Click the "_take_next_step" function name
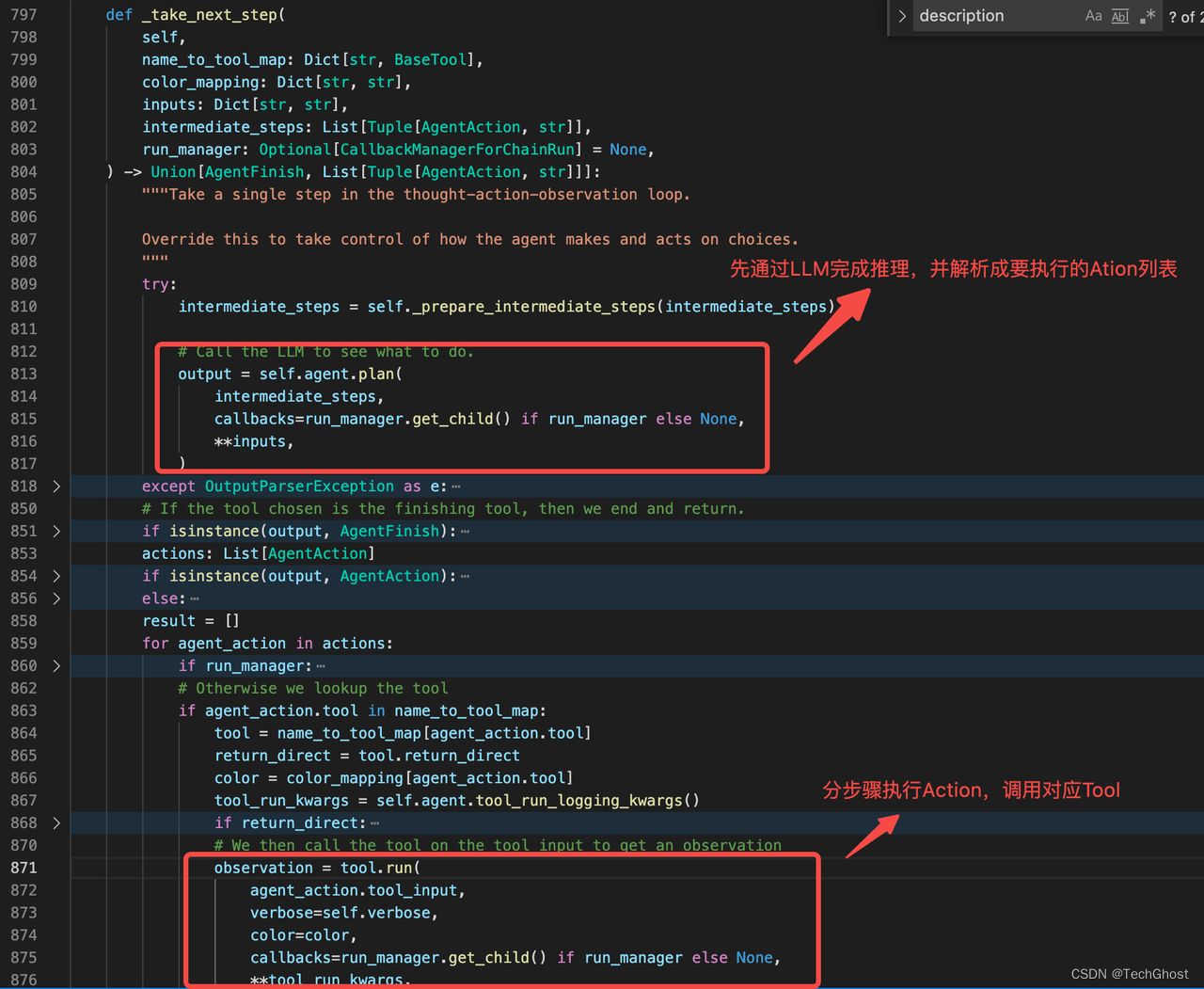This screenshot has width=1204, height=989. [x=210, y=15]
